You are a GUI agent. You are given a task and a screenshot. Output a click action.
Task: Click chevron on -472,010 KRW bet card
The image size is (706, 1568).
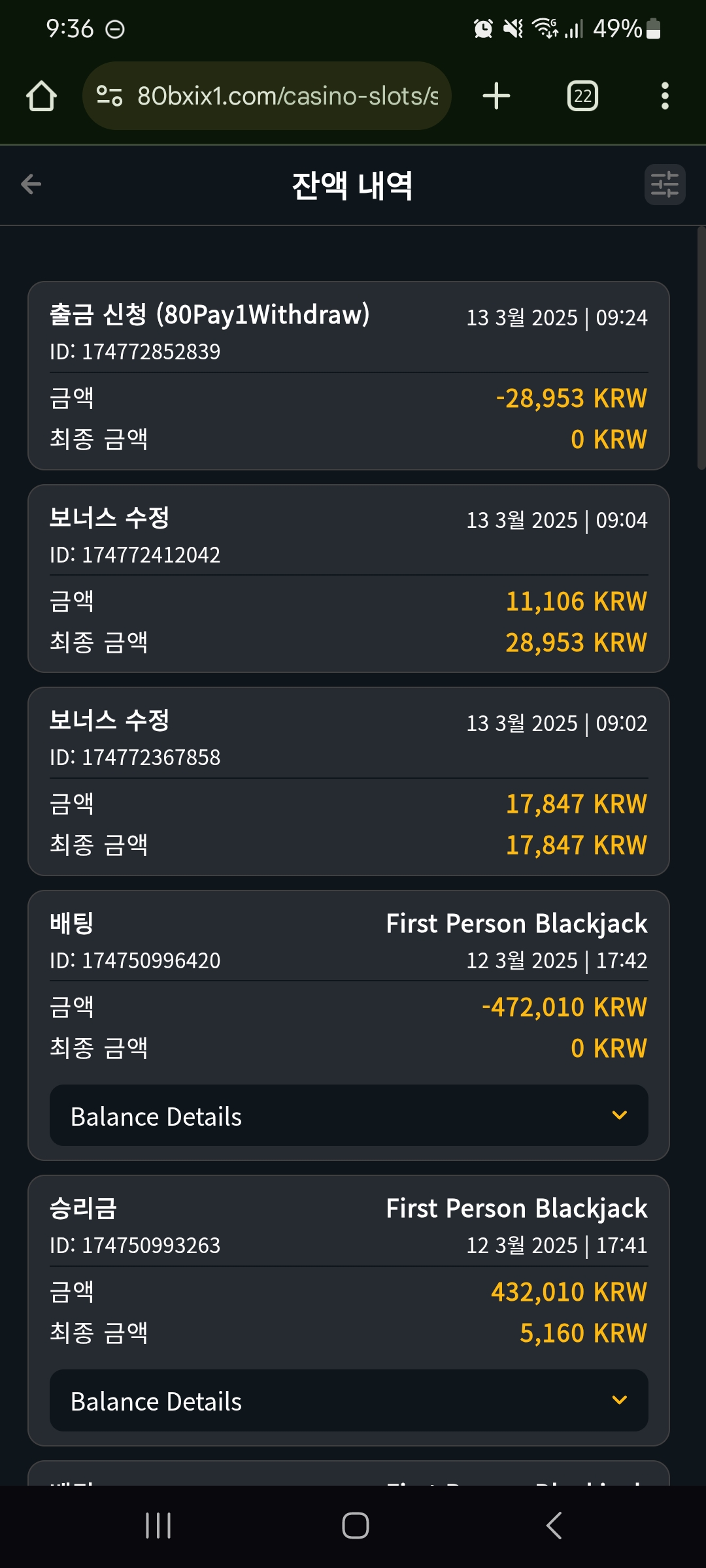[x=619, y=1115]
